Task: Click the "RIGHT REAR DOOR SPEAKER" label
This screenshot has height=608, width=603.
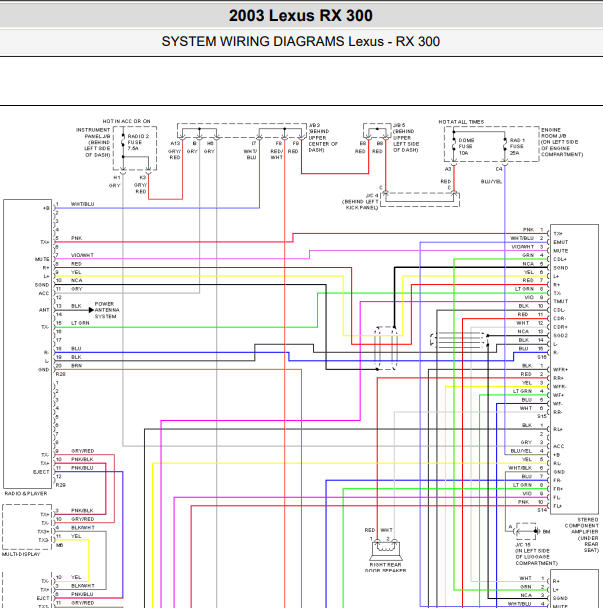Action: [385, 568]
